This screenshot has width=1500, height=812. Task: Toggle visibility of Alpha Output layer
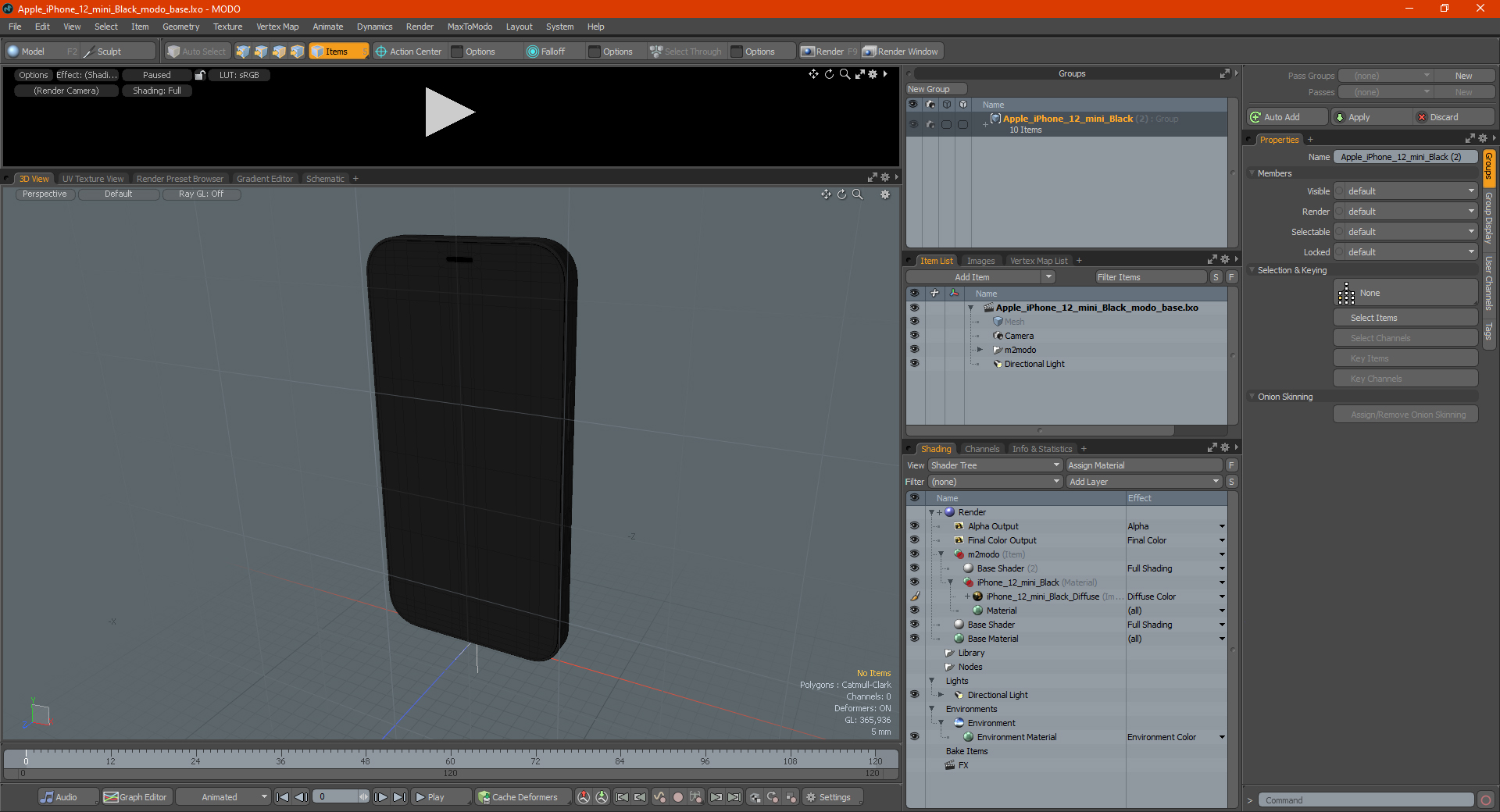pos(914,526)
